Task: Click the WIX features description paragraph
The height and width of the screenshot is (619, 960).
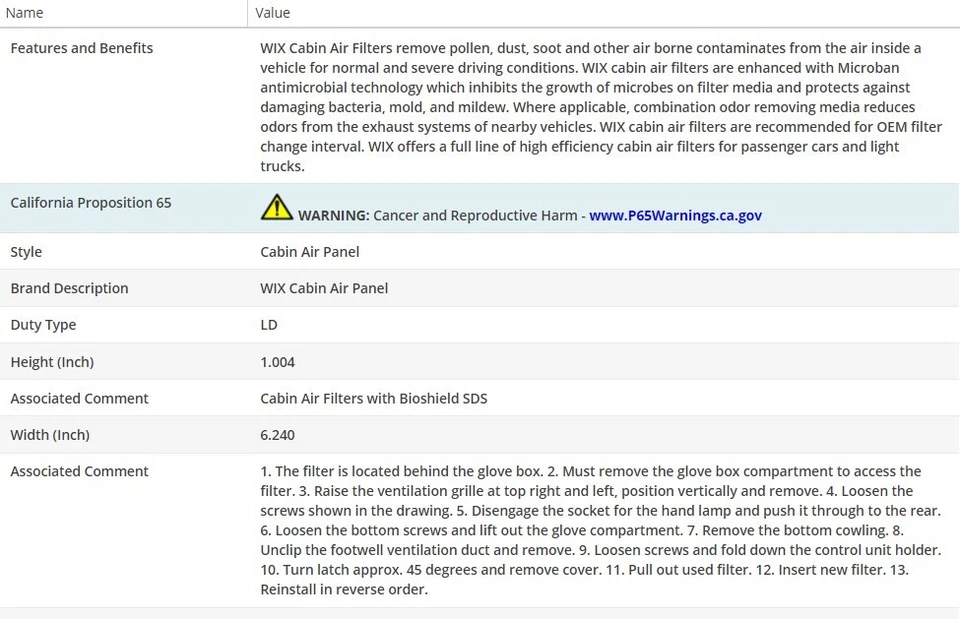Action: click(x=590, y=107)
